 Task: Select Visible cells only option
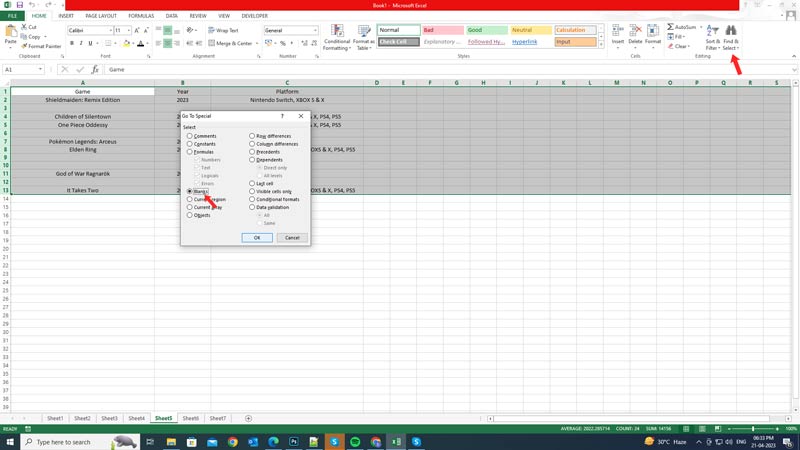tap(252, 191)
